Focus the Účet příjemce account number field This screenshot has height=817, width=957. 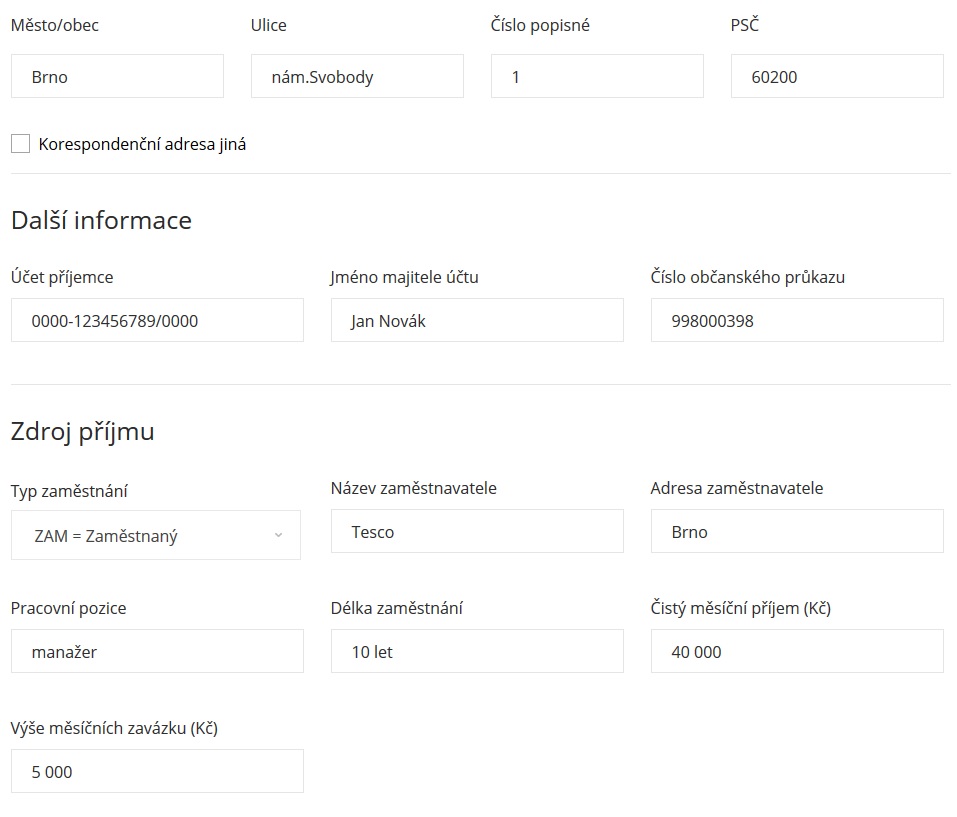pyautogui.click(x=157, y=320)
